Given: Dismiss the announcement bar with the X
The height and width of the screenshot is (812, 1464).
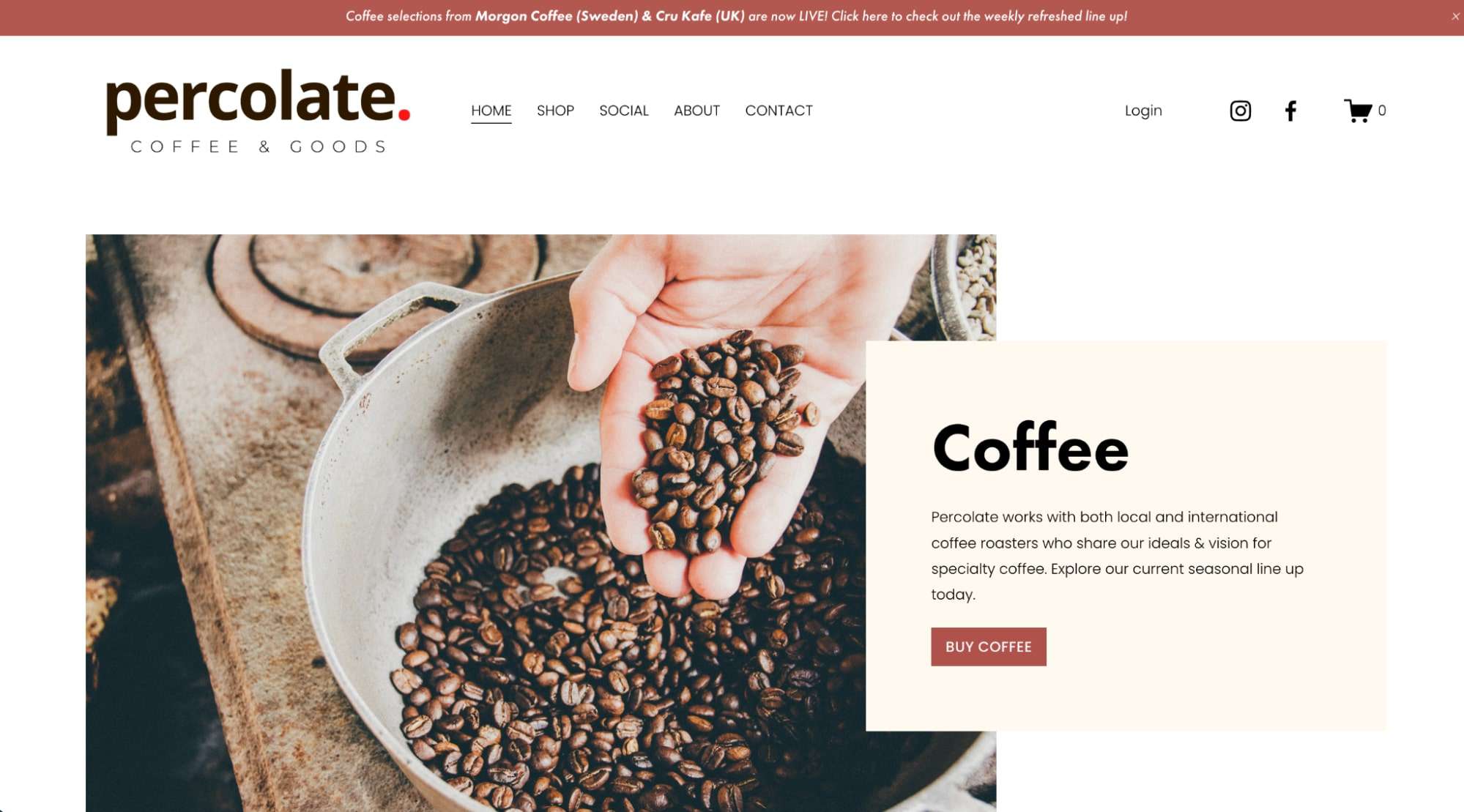Looking at the screenshot, I should 1455,16.
